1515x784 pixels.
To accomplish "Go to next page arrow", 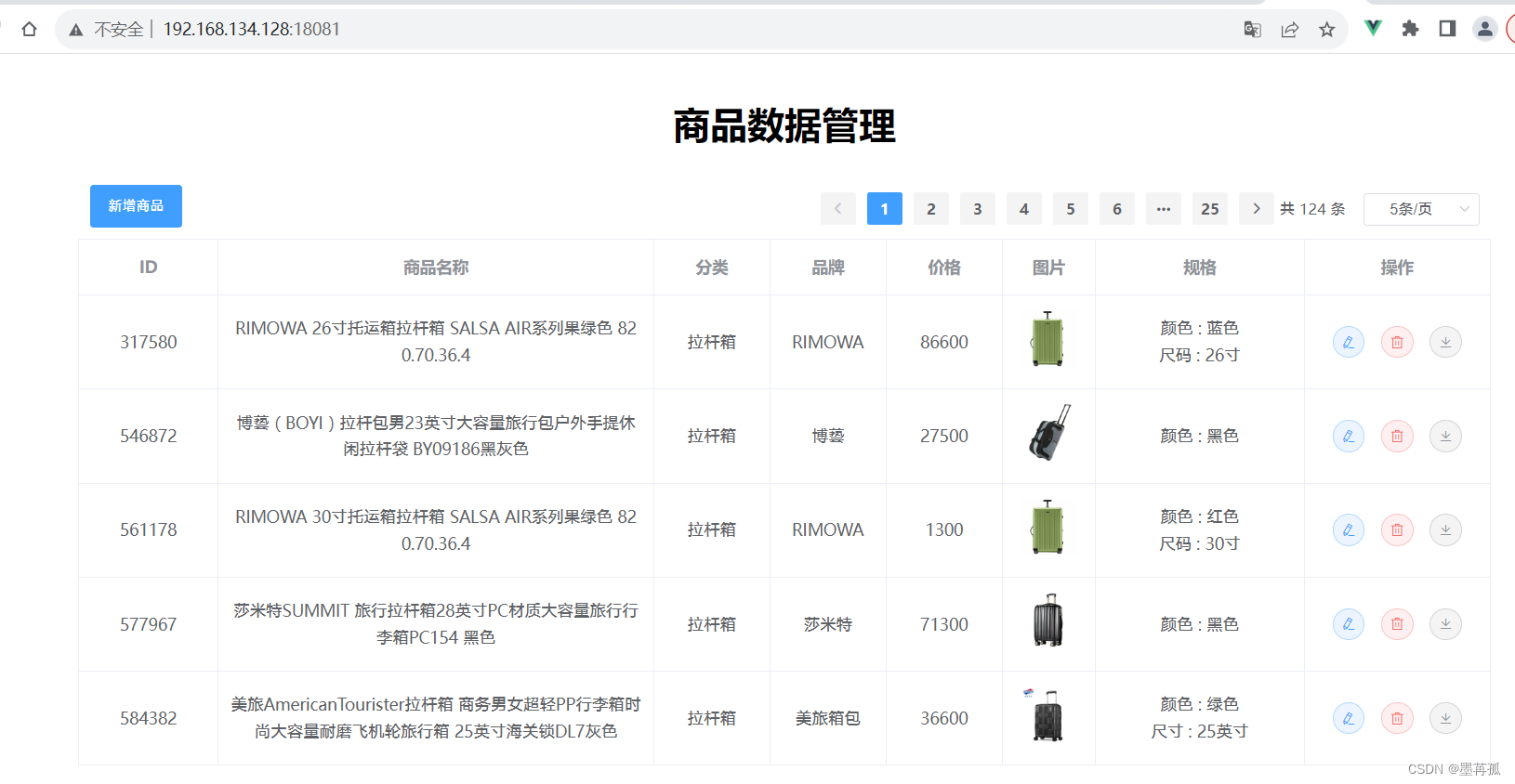I will point(1256,209).
